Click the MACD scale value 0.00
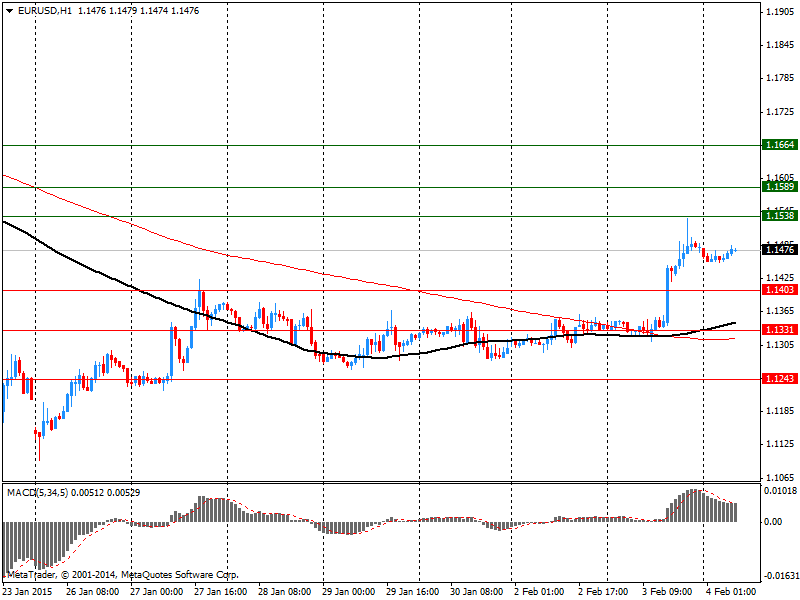The width and height of the screenshot is (800, 600). [773, 522]
